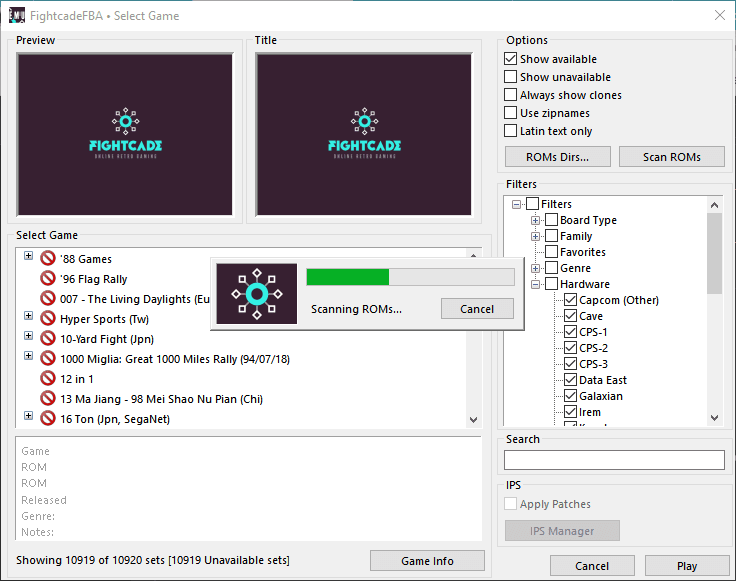
Task: Enable the Show available checkbox
Action: (510, 59)
